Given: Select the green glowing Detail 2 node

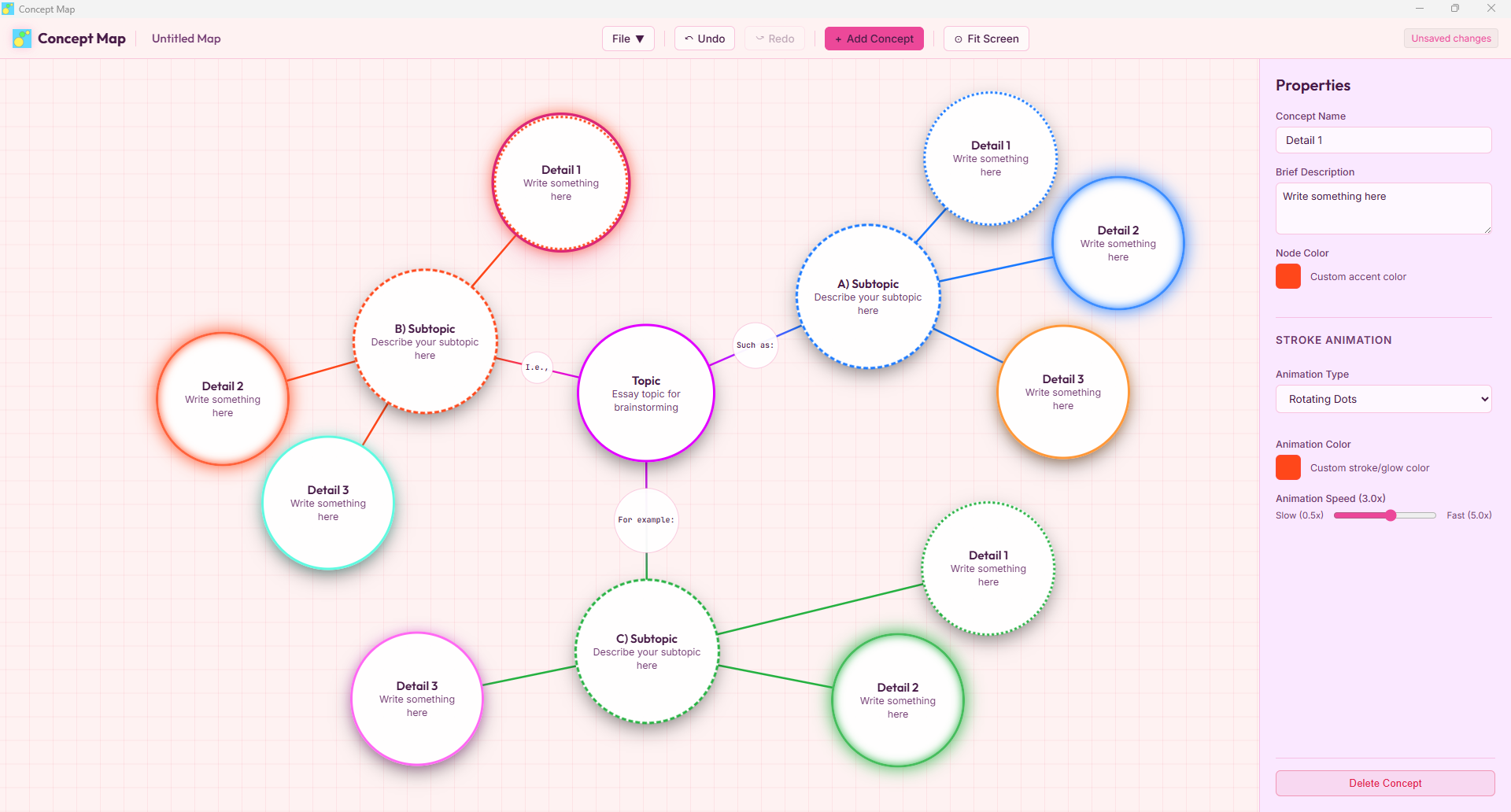Looking at the screenshot, I should [898, 700].
